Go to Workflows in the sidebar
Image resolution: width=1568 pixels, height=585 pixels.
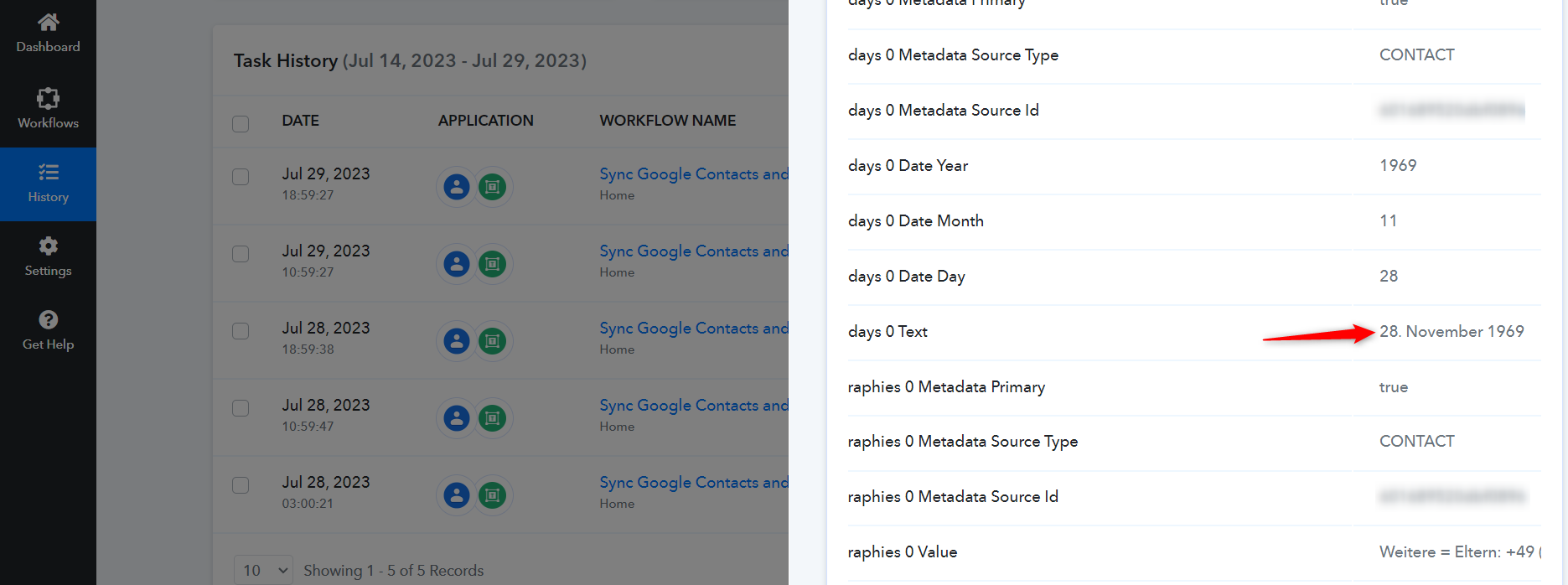coord(48,109)
